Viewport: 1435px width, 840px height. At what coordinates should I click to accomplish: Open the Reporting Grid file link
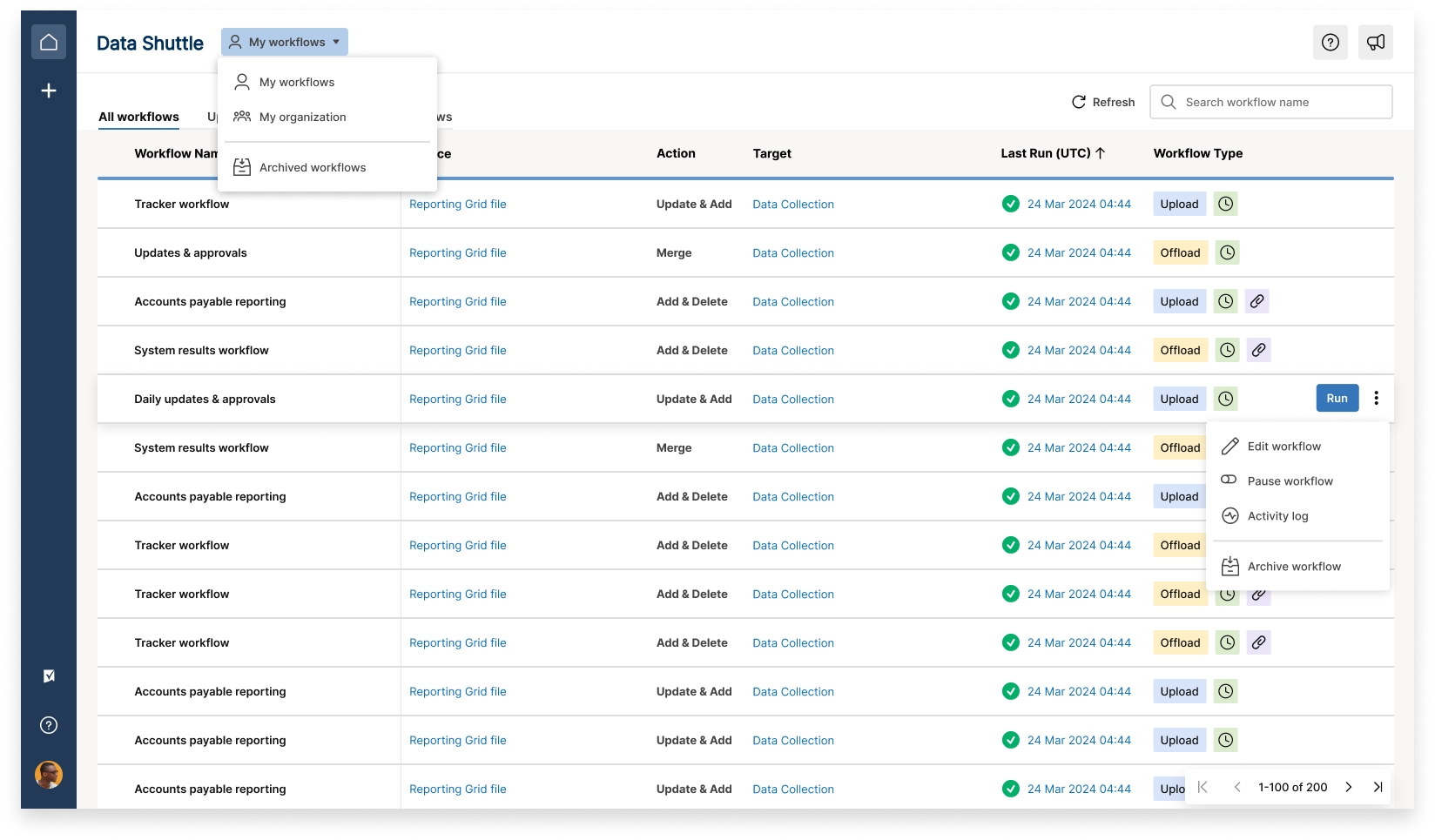[x=458, y=204]
